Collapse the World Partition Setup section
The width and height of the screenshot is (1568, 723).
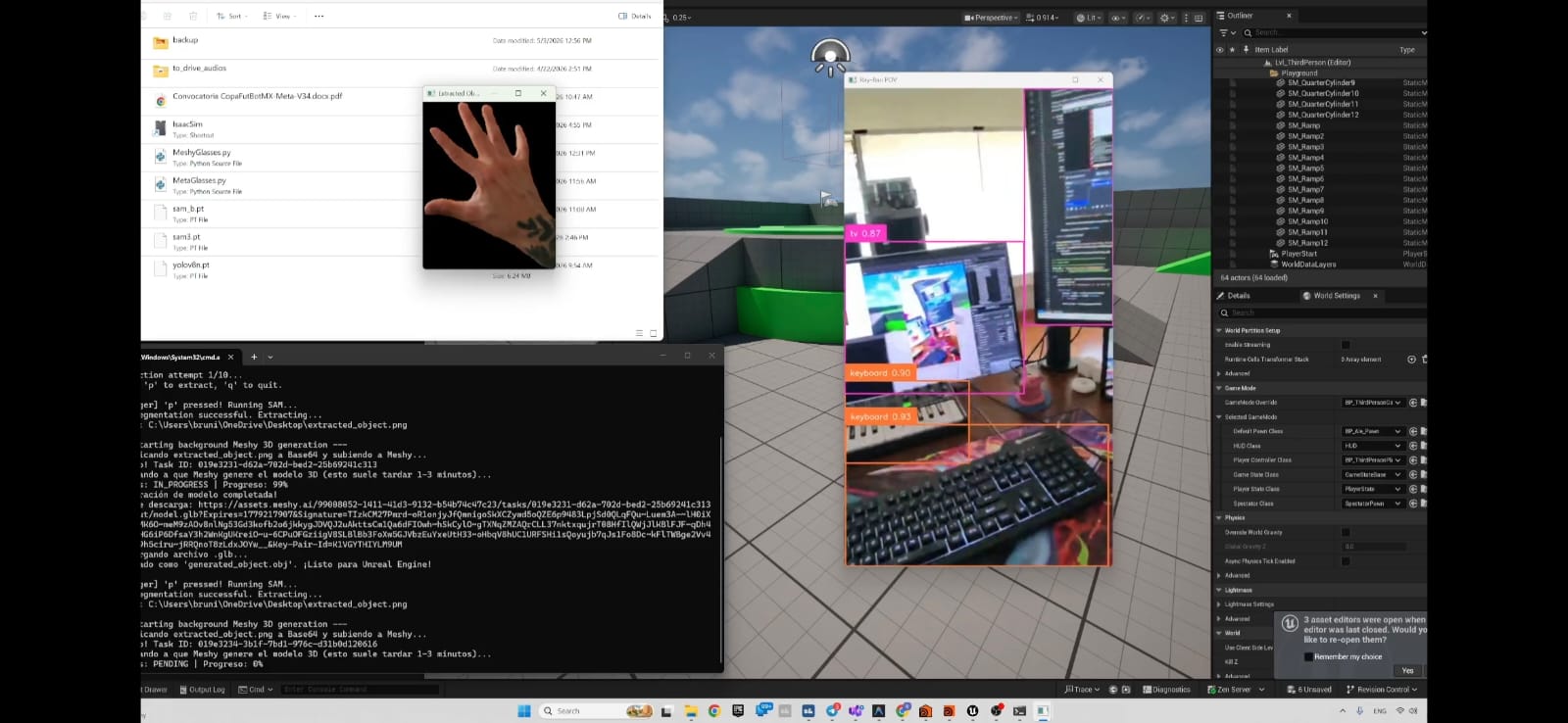(x=1219, y=331)
